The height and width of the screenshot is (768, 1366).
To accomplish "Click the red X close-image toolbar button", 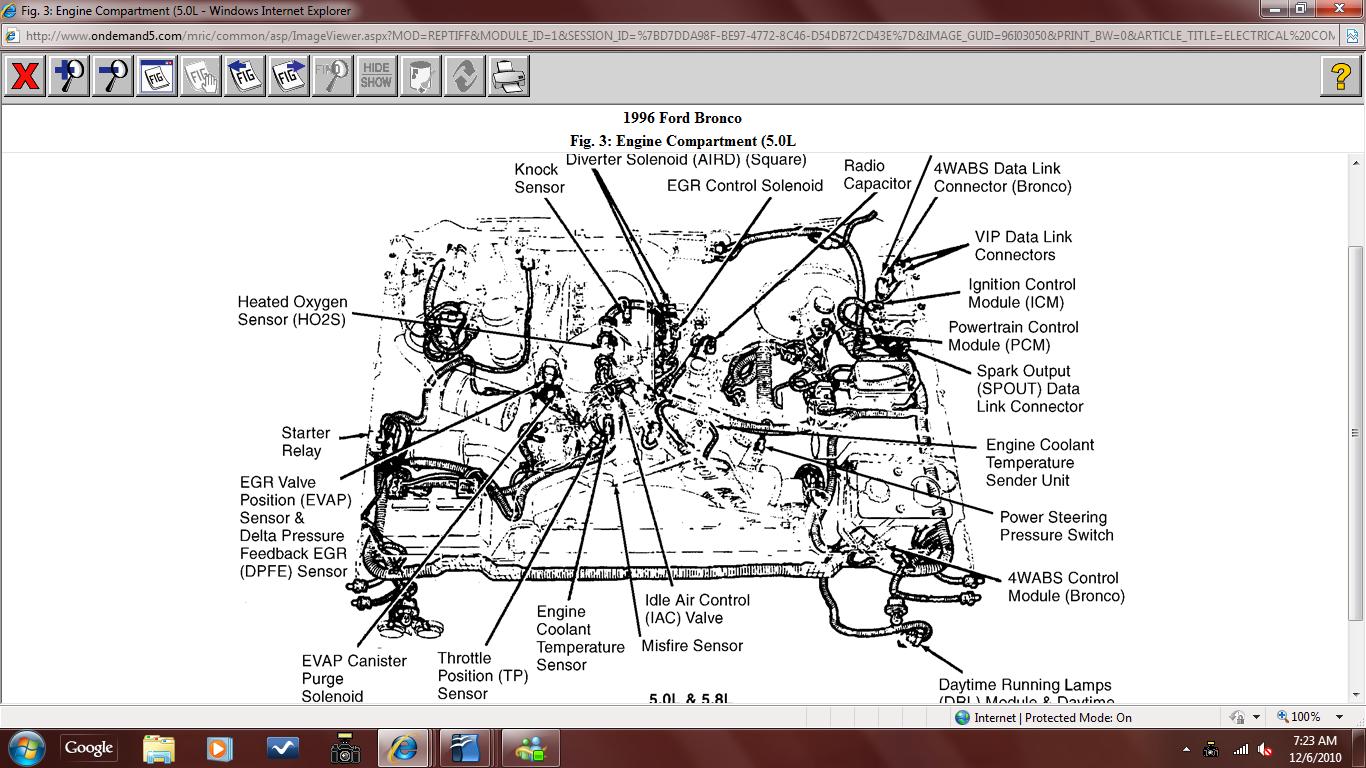I will [25, 76].
